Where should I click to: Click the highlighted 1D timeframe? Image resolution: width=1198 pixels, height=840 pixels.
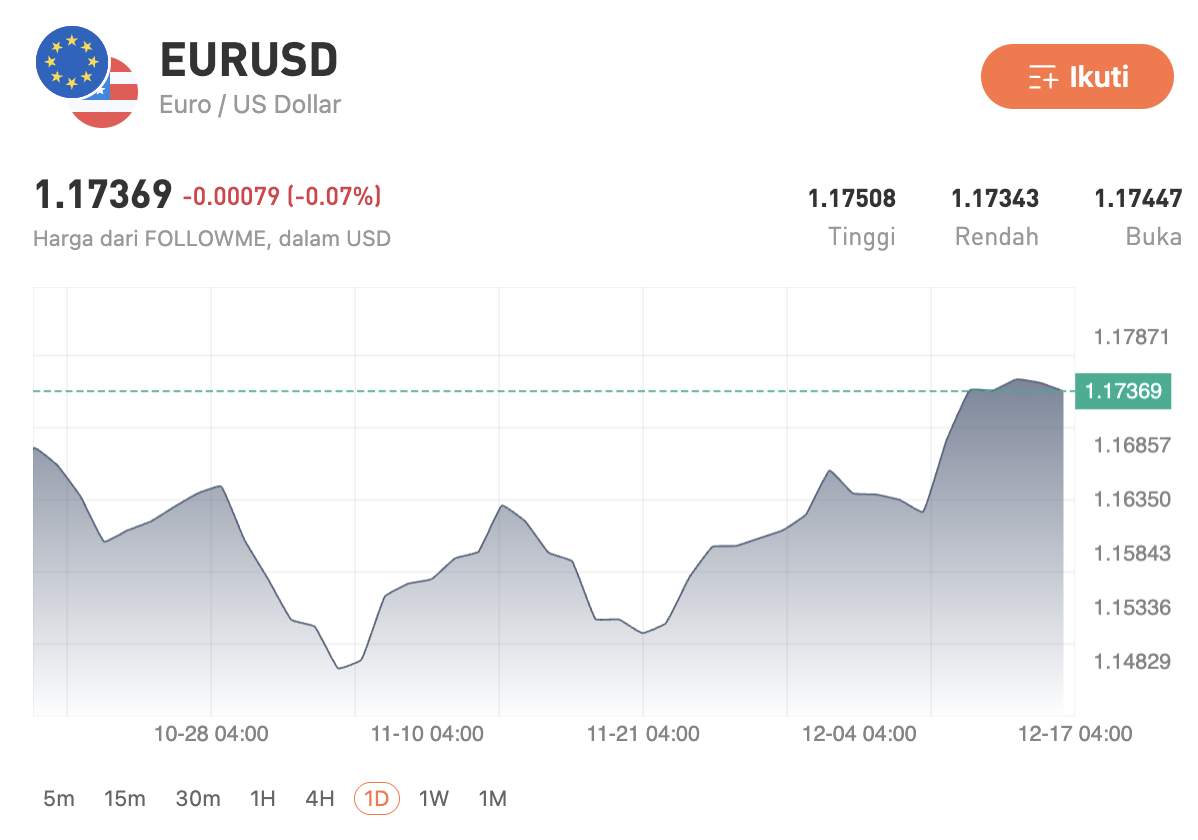coord(378,798)
